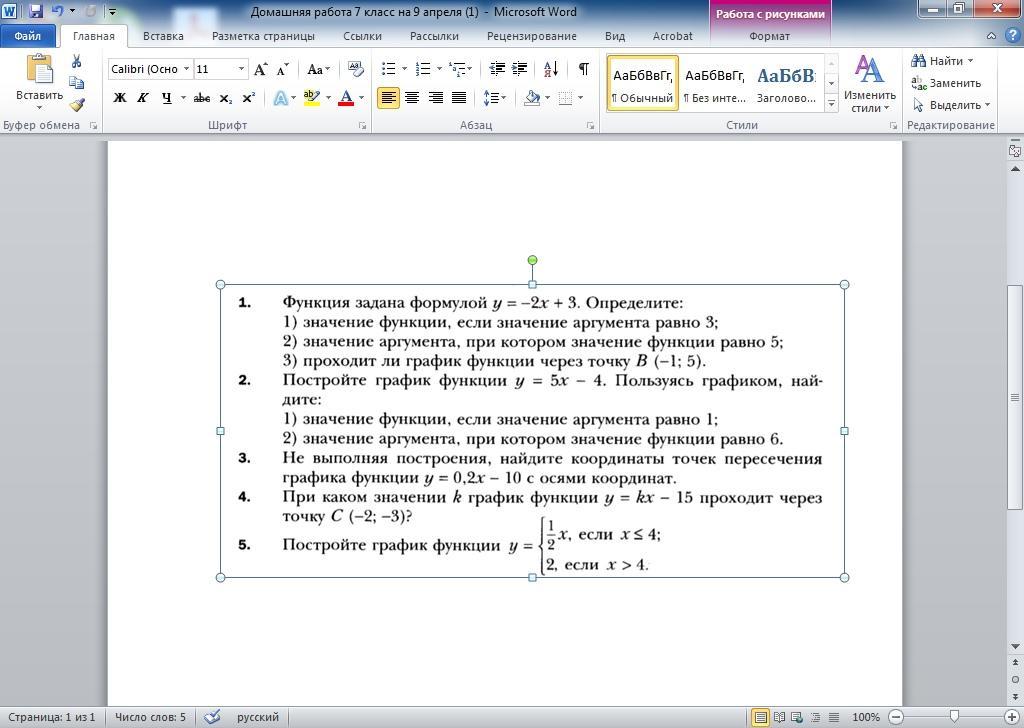Click the Align Right icon
Screen dimensions: 1024x728
(435, 98)
